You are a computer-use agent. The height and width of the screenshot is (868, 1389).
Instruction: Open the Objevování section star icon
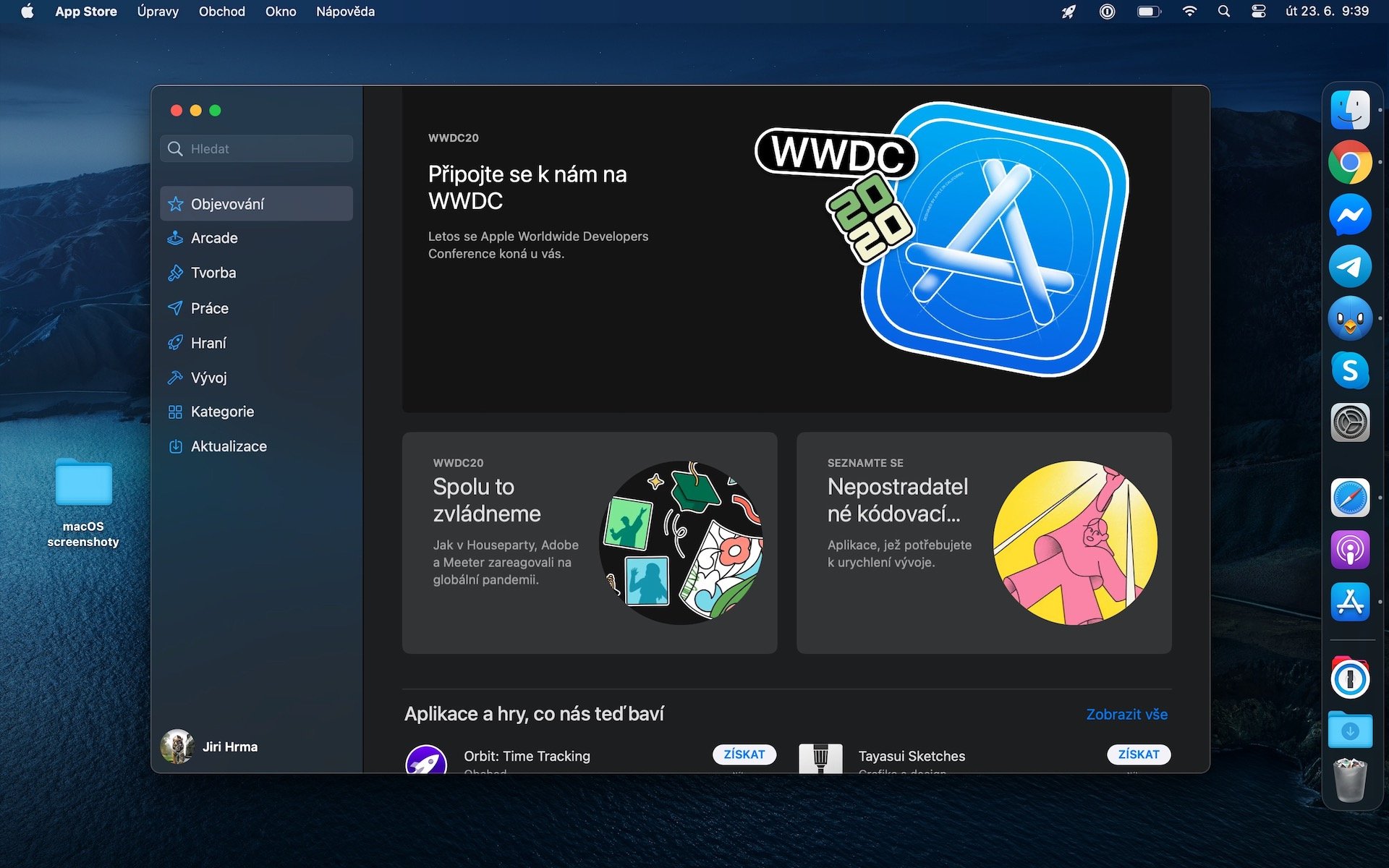(x=175, y=204)
